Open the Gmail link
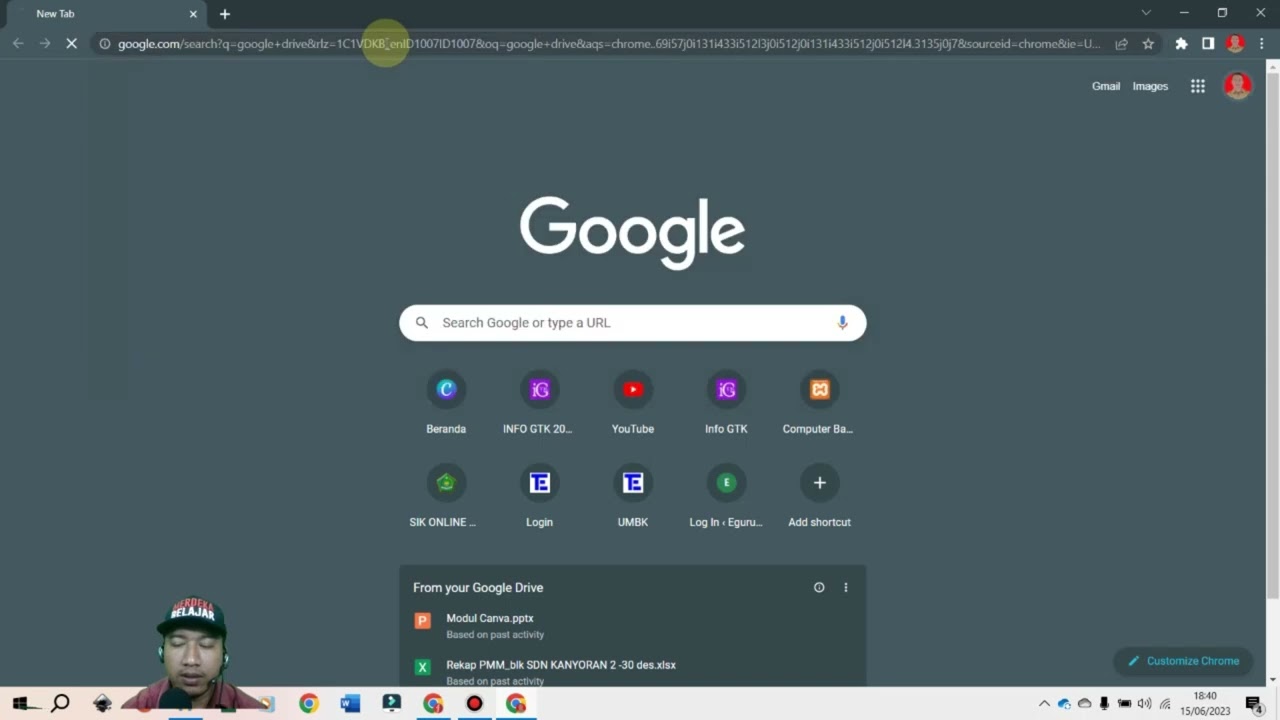Viewport: 1280px width, 720px height. [1106, 86]
